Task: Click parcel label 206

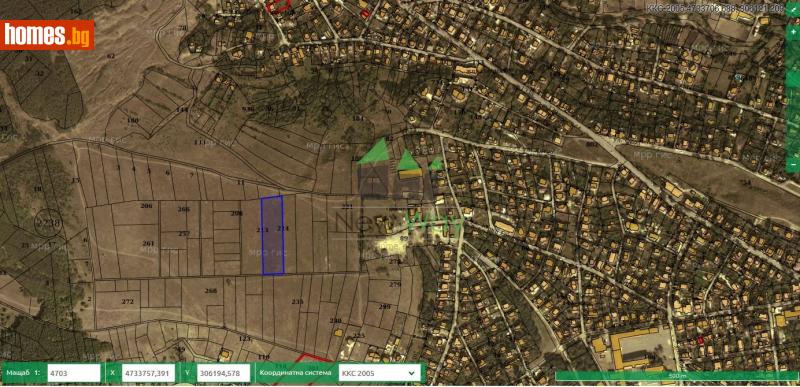Action: (146, 205)
